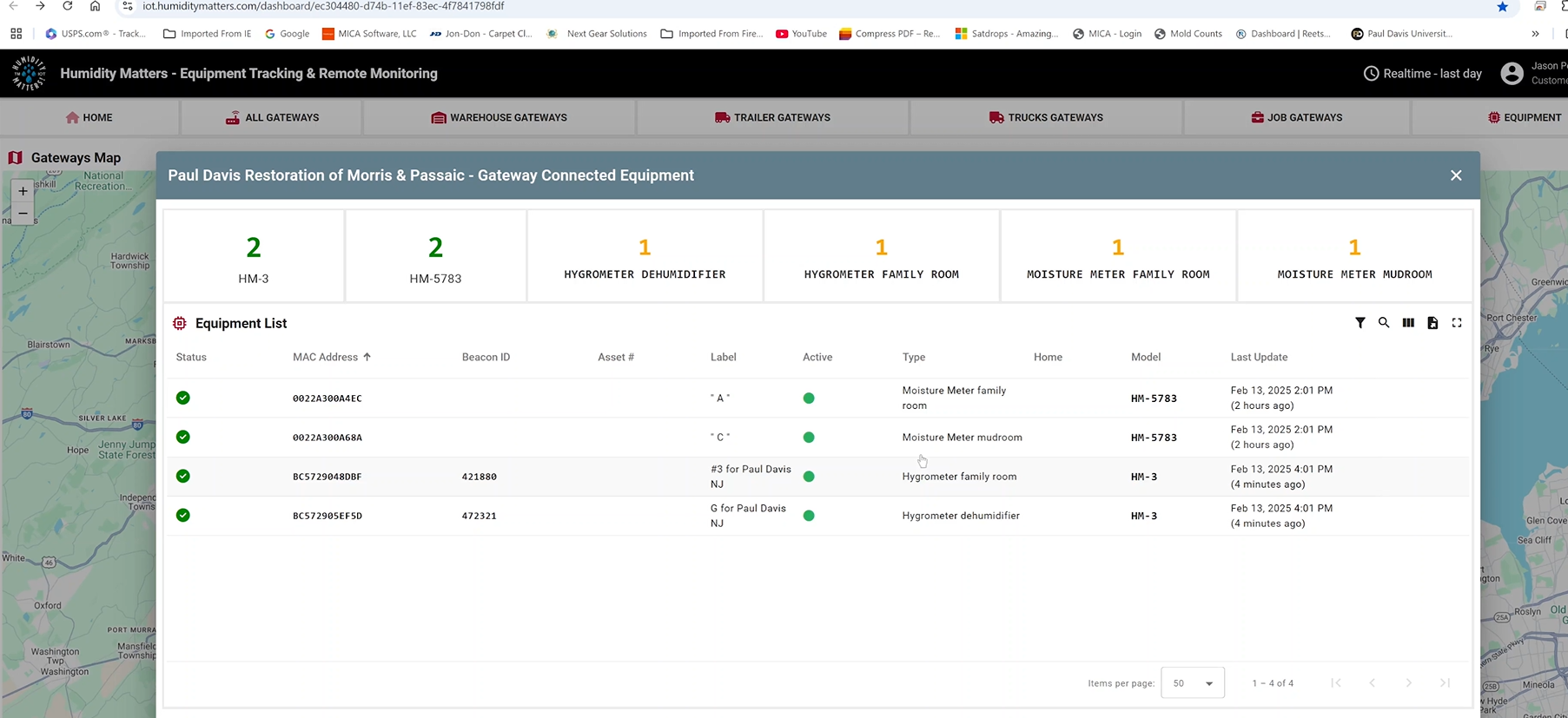Viewport: 1568px width, 718px height.
Task: Open the USPS.com bookmark
Action: coord(95,34)
